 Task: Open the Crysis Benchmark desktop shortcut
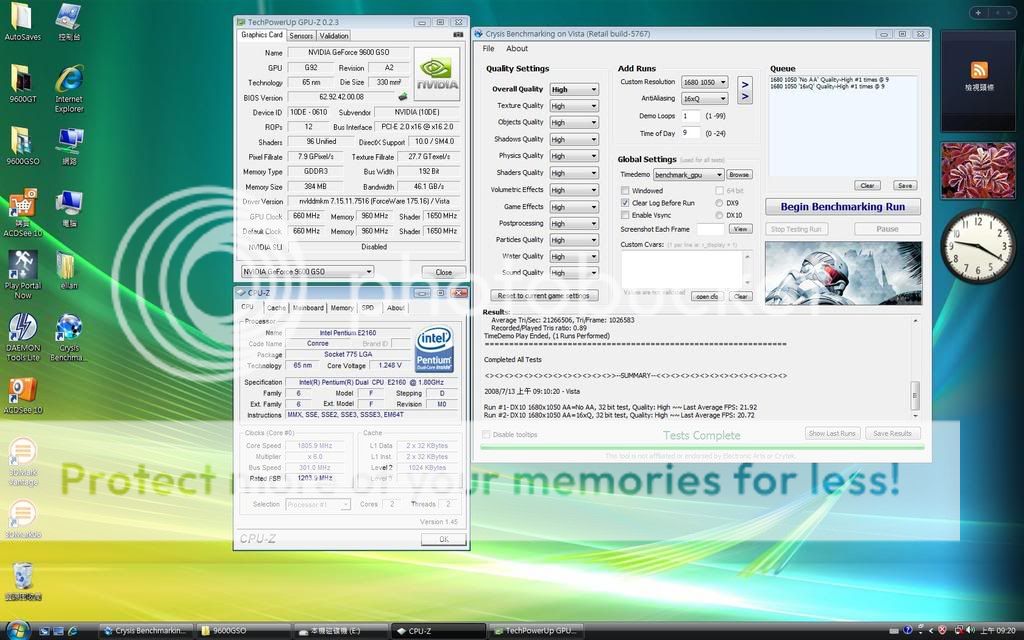pos(69,332)
